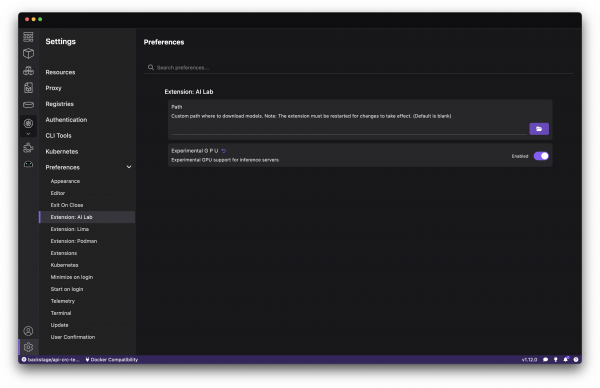
Task: Open the Dashboard from the sidebar
Action: [28, 37]
